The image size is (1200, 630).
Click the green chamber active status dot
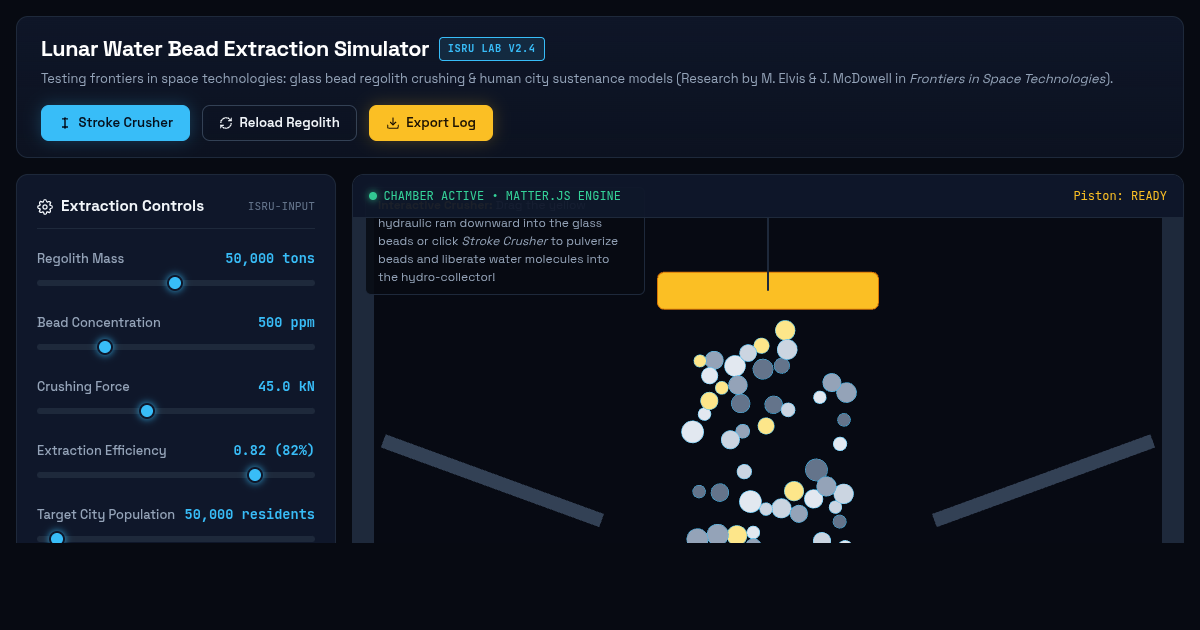(x=373, y=196)
